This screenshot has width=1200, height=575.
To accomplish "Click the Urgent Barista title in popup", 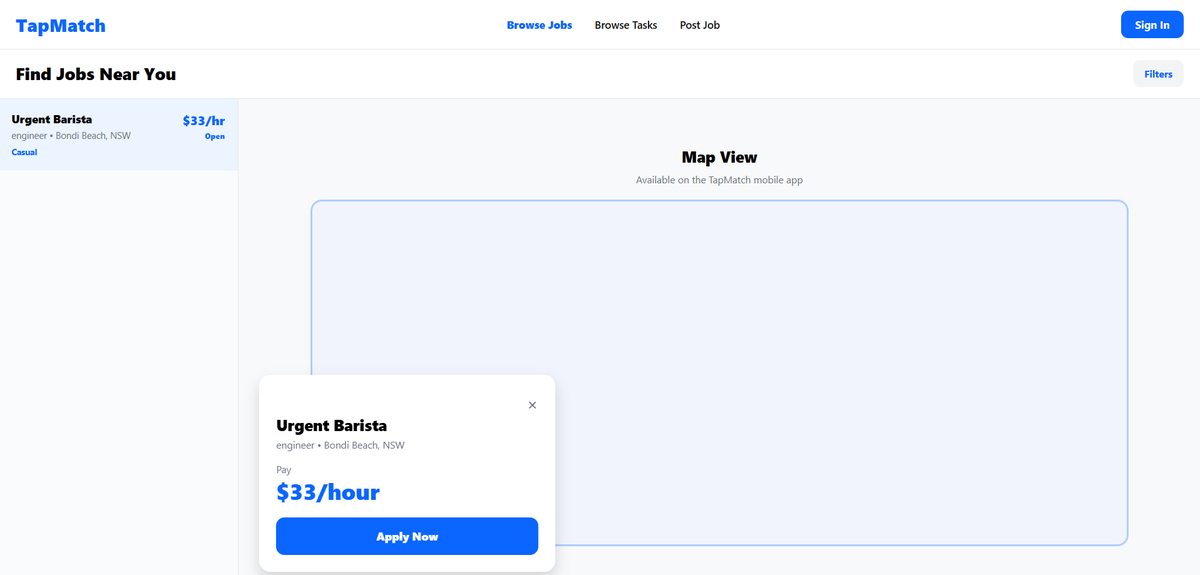I will (331, 426).
